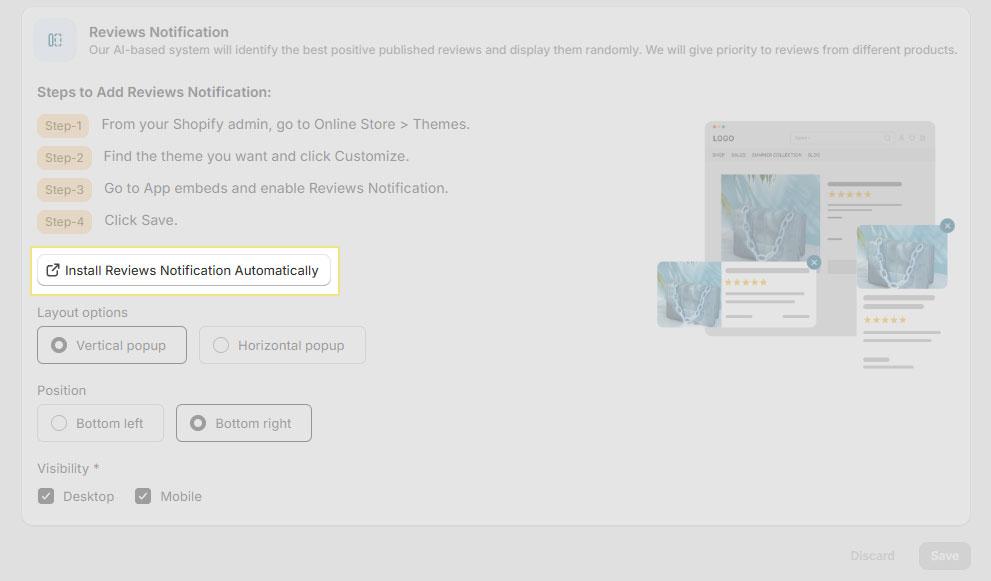Open BLOG in the preview navigation
Viewport: 991px width, 581px height.
813,153
